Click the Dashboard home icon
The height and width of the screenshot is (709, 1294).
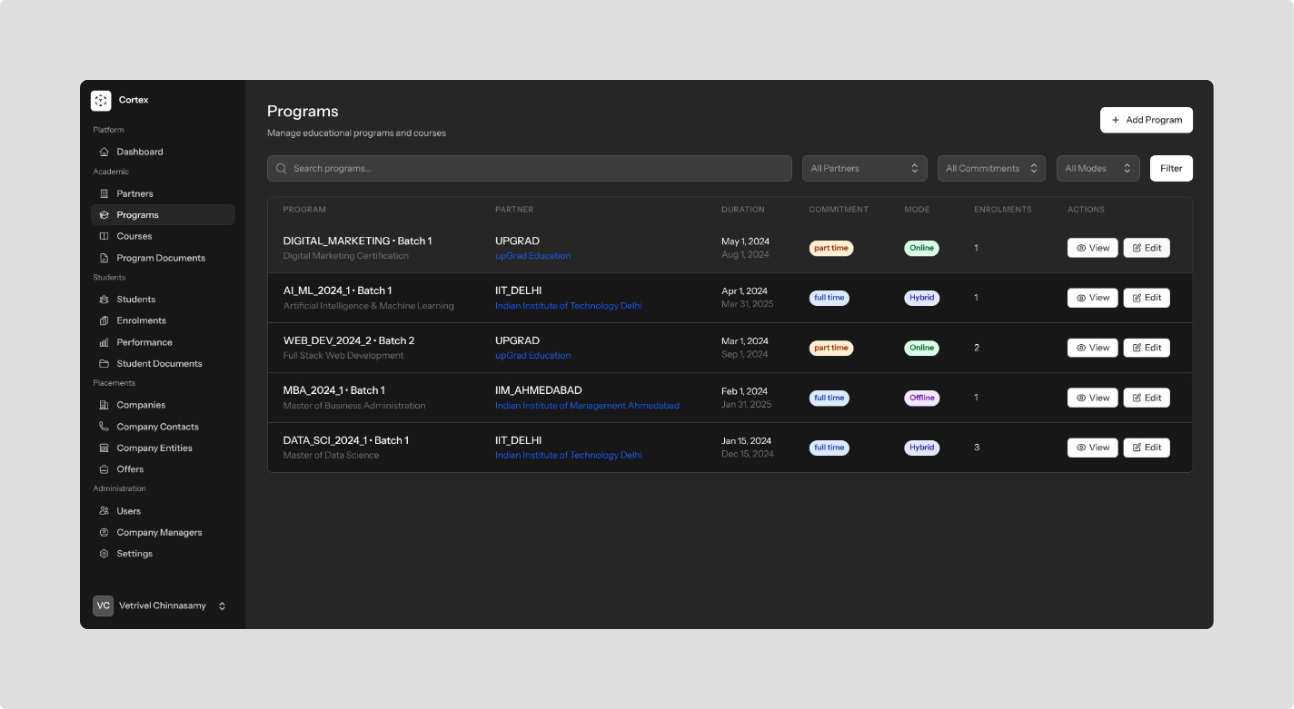(104, 152)
